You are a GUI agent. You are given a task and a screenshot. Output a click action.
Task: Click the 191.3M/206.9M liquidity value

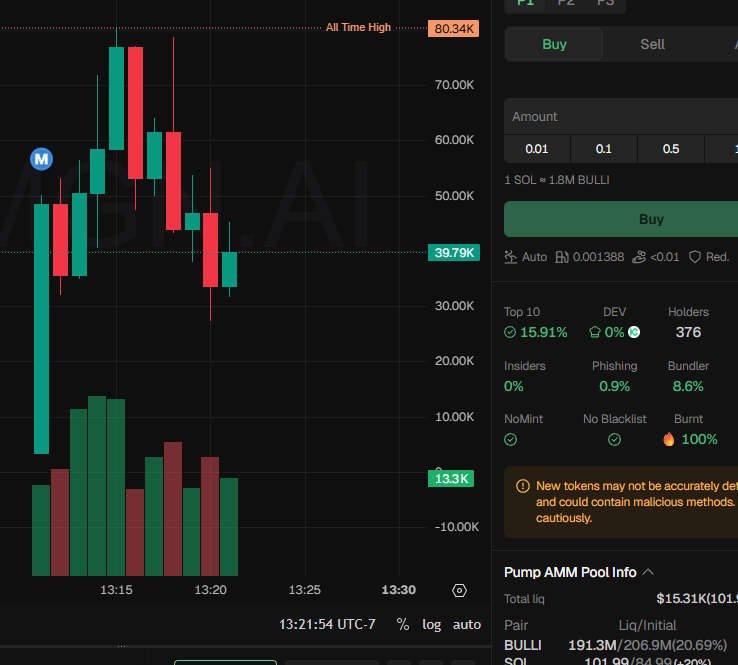coord(647,645)
